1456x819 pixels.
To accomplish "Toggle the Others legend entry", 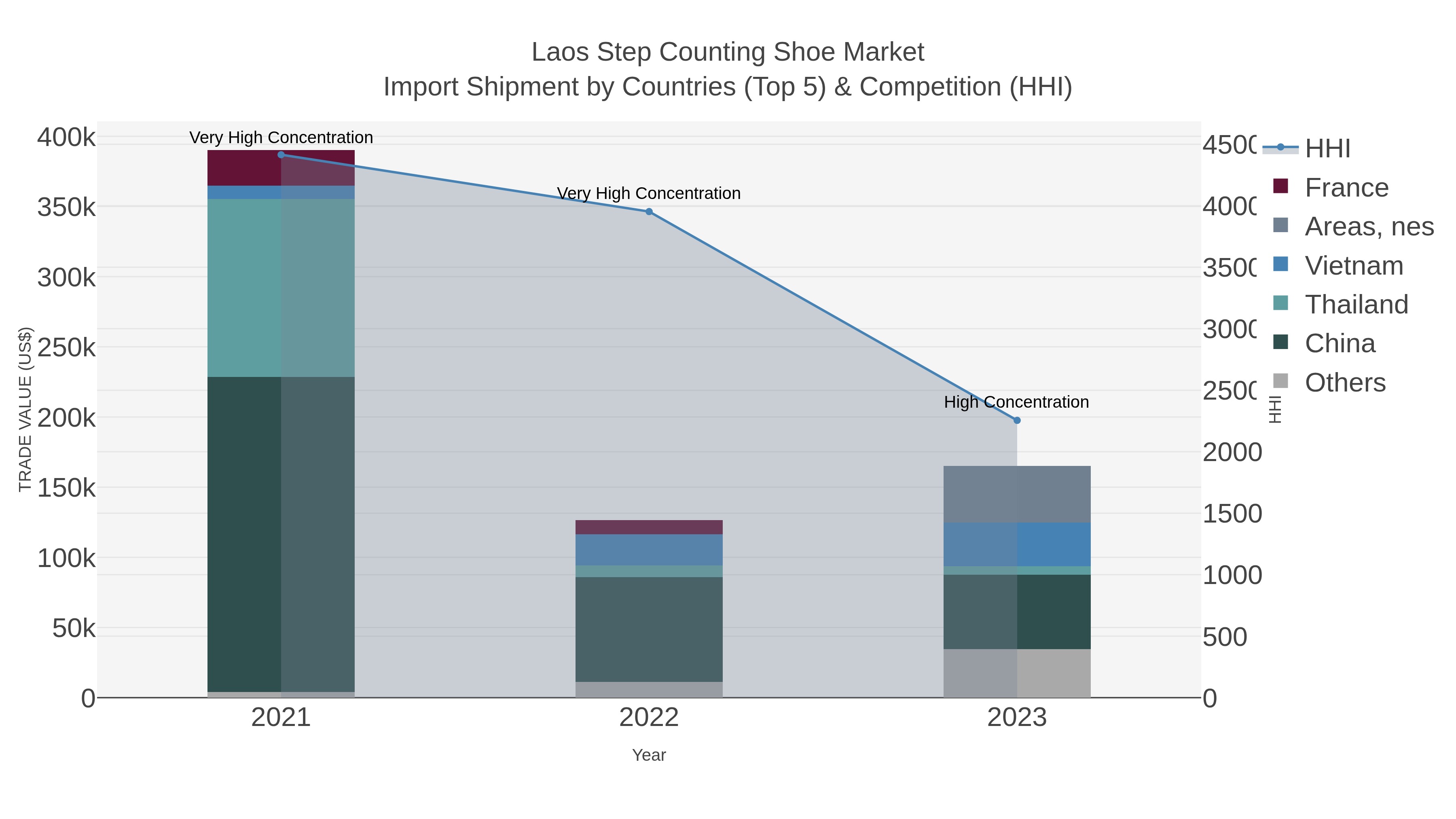I will (1329, 383).
